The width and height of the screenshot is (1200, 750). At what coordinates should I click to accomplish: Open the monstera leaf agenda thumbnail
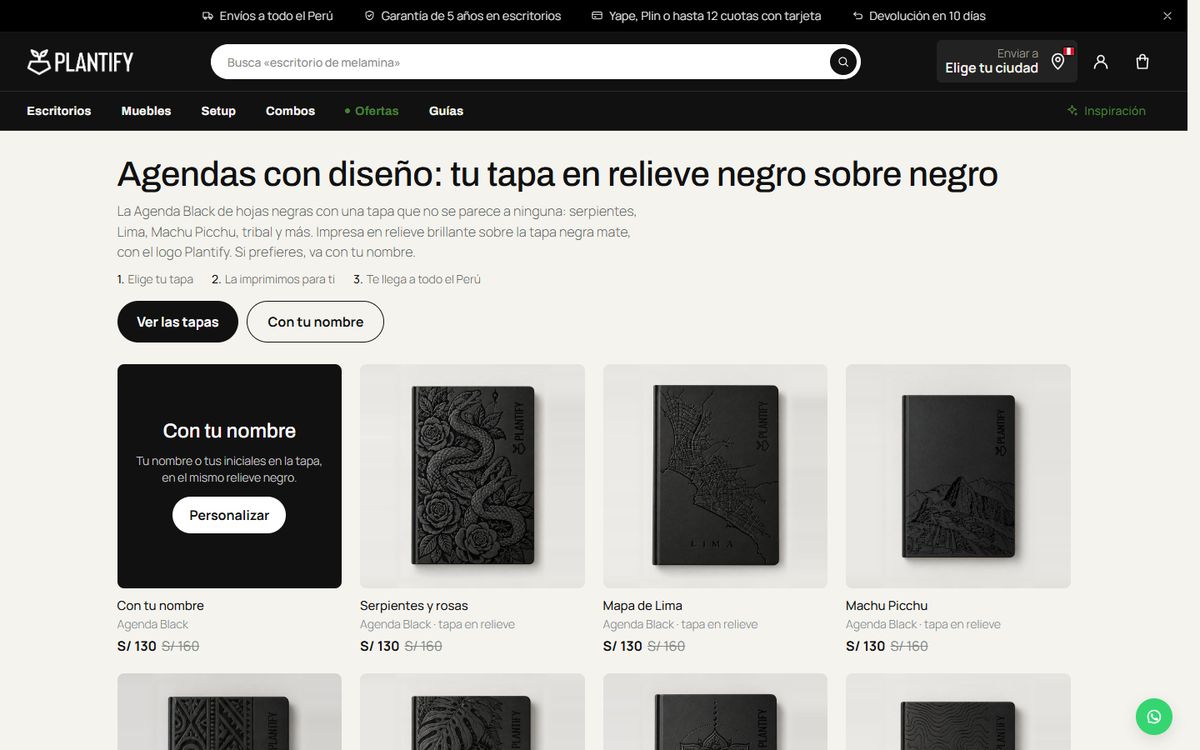[472, 711]
